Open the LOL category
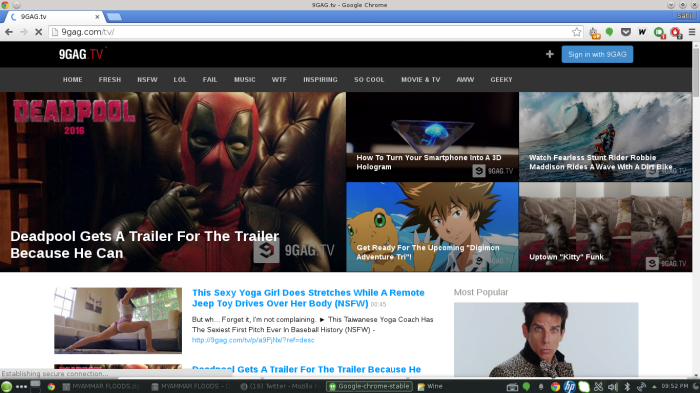The image size is (700, 393). tap(180, 79)
